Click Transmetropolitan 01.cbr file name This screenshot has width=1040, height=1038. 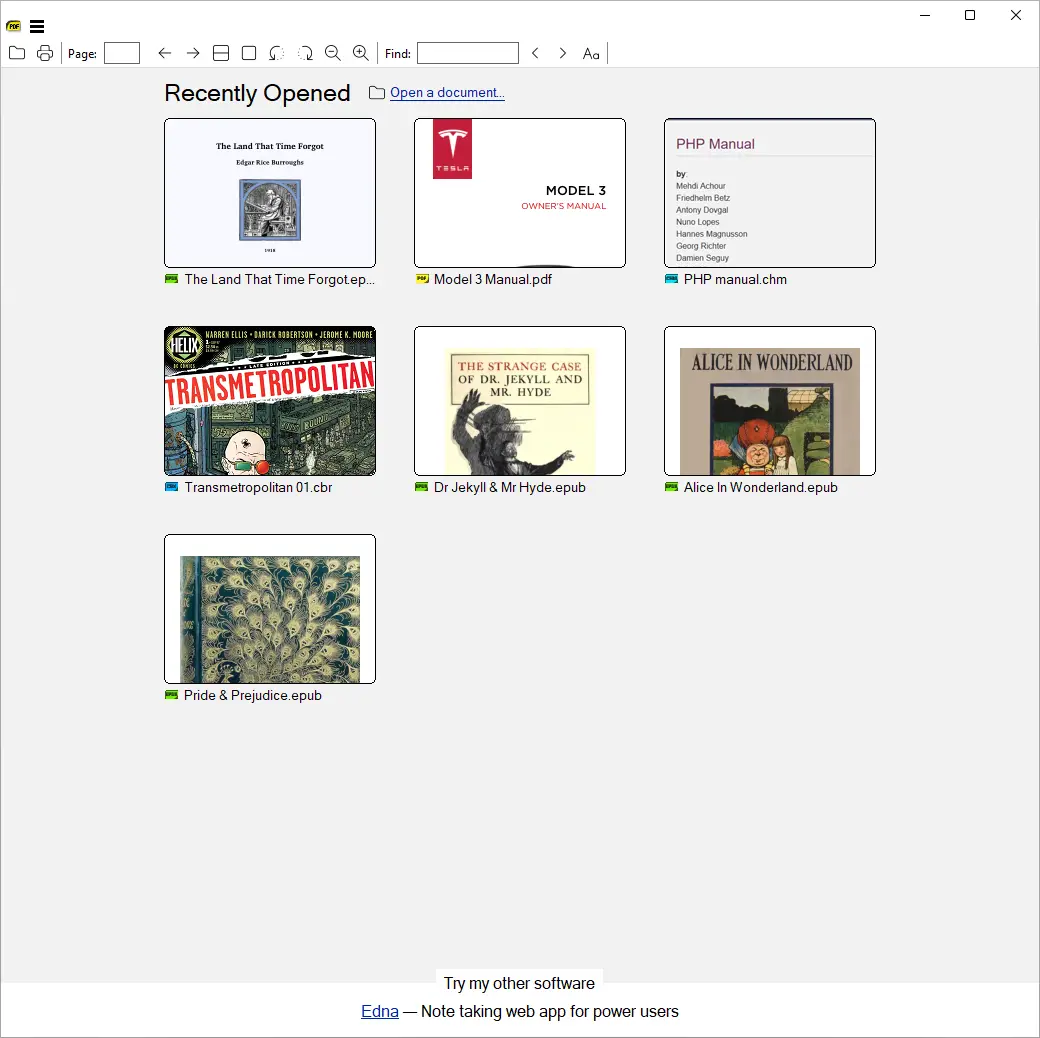point(258,487)
